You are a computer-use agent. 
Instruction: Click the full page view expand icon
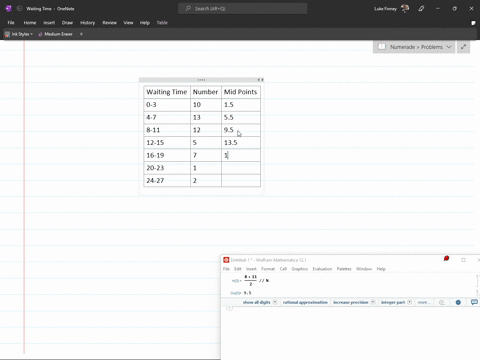463,47
